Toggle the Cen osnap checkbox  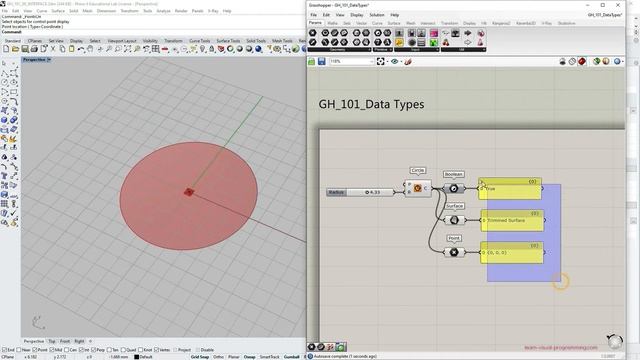click(x=67, y=350)
